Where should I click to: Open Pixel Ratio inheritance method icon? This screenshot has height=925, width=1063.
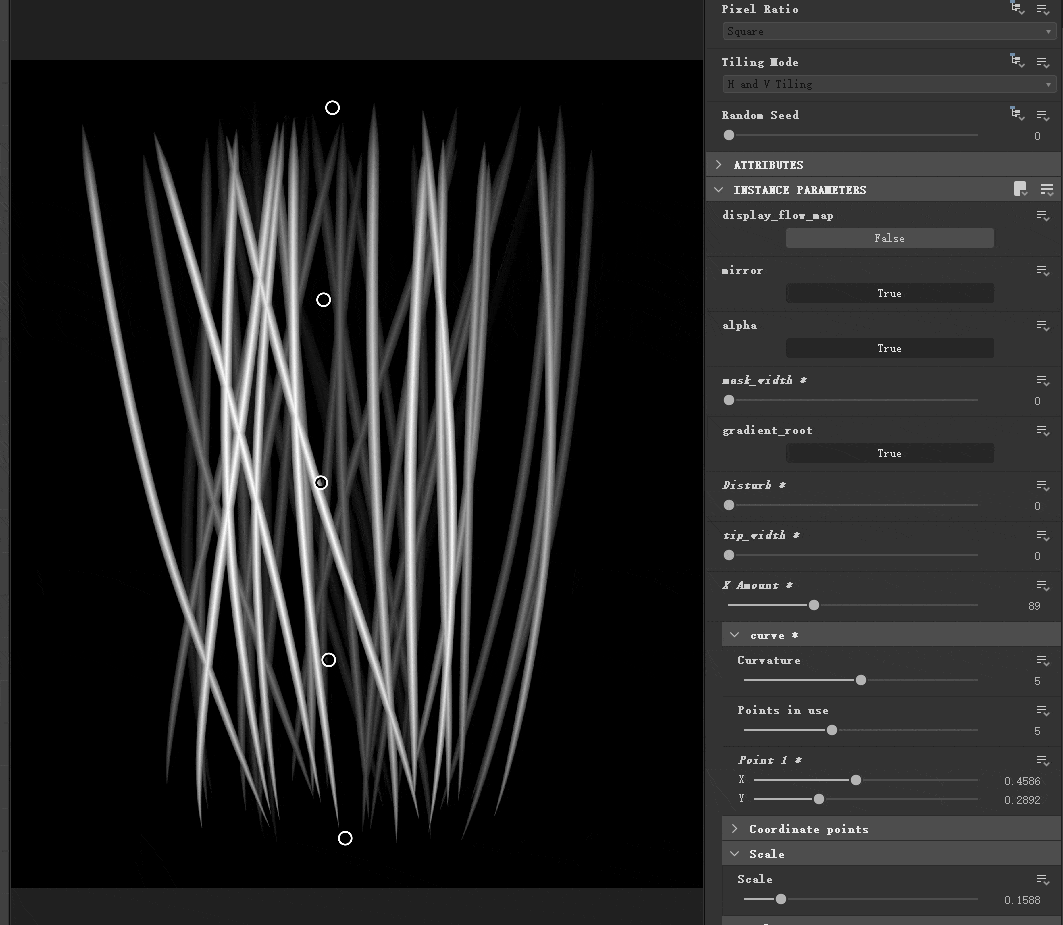[x=1017, y=8]
